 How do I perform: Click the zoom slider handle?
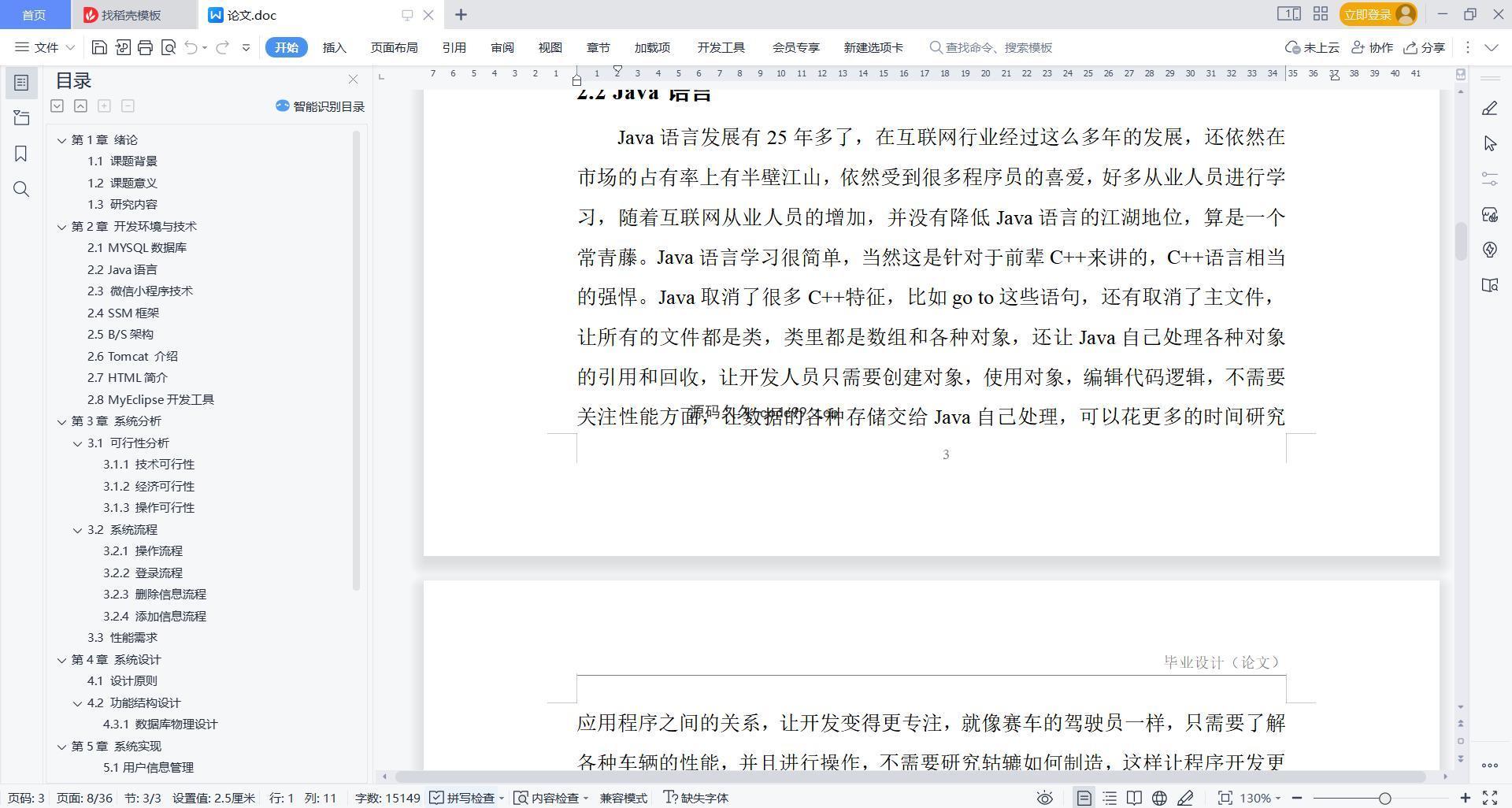coord(1384,798)
